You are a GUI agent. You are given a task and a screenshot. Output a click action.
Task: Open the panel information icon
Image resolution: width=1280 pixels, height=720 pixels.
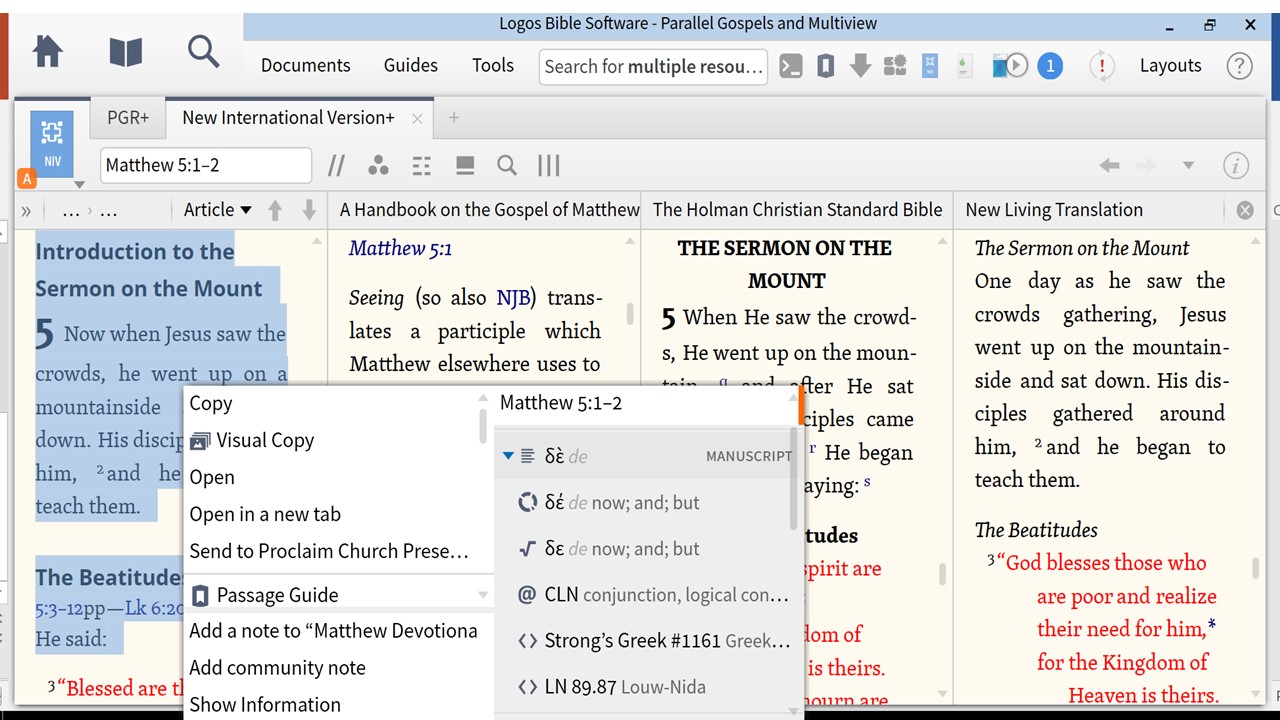click(x=1236, y=166)
